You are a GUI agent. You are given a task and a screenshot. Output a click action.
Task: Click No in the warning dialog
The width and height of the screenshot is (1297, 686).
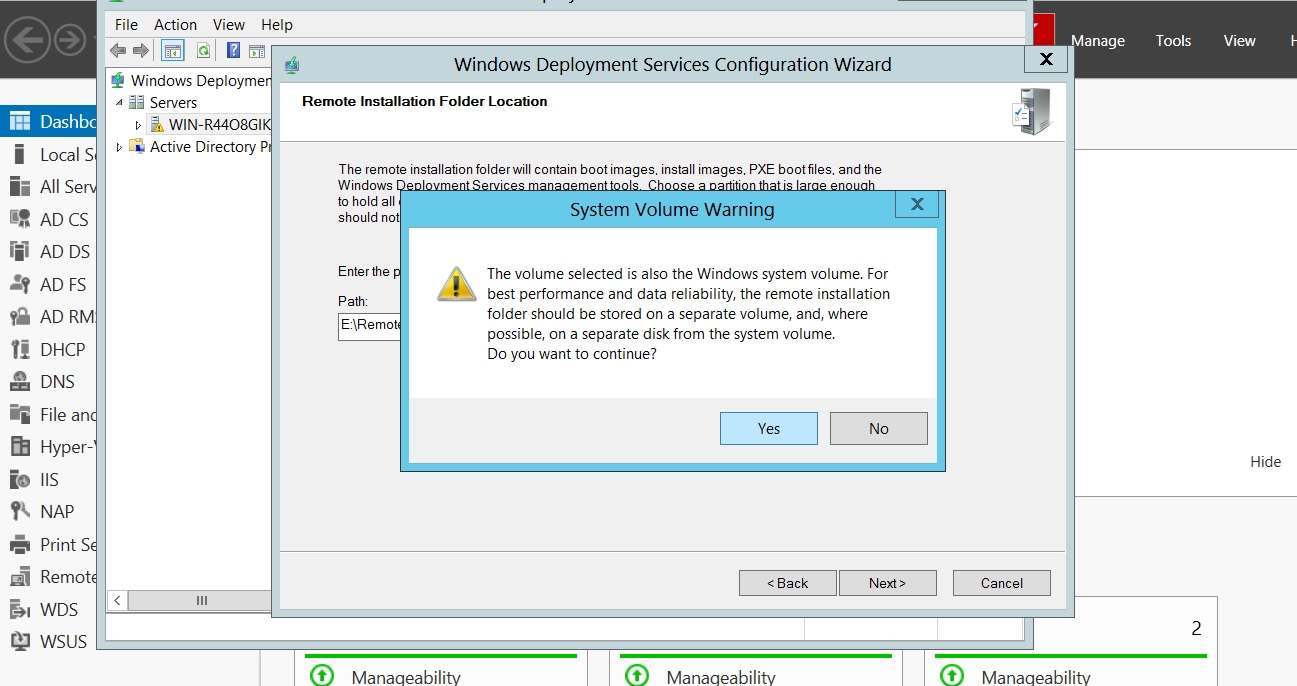tap(878, 428)
